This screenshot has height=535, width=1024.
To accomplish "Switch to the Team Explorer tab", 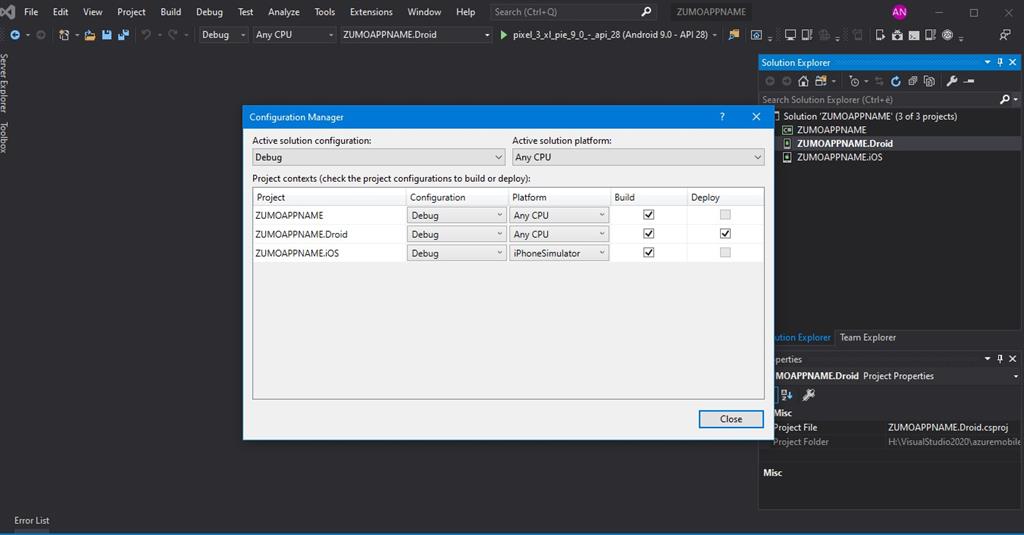I will tap(867, 337).
